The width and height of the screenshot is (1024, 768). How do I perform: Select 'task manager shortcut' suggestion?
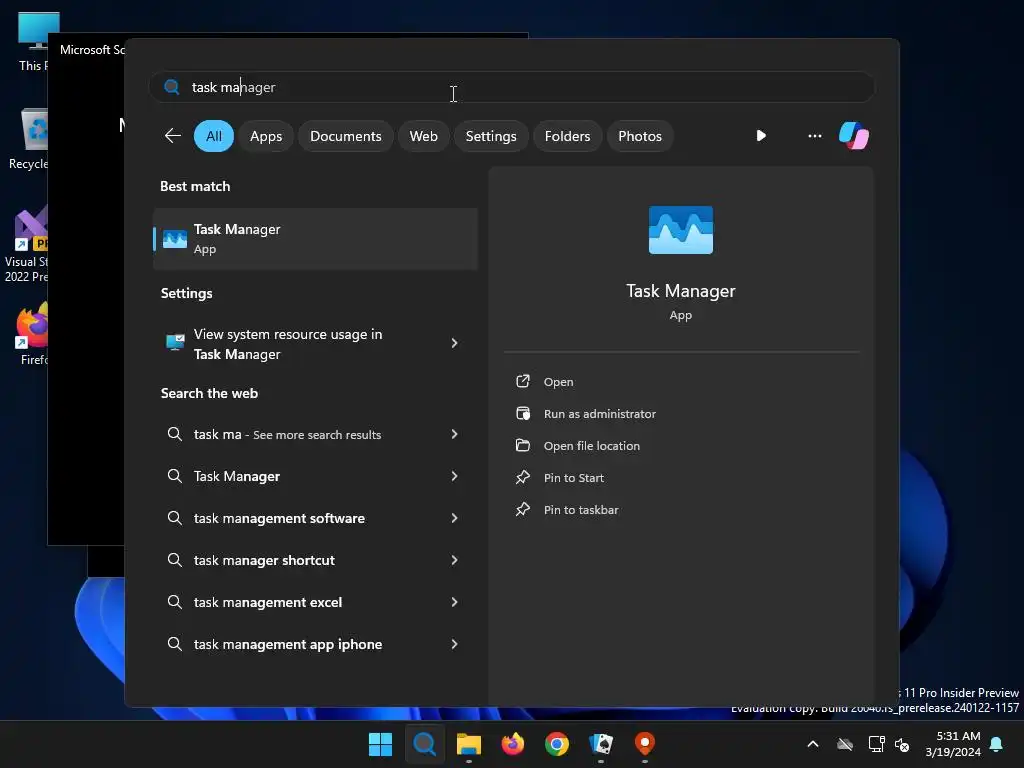pos(315,560)
